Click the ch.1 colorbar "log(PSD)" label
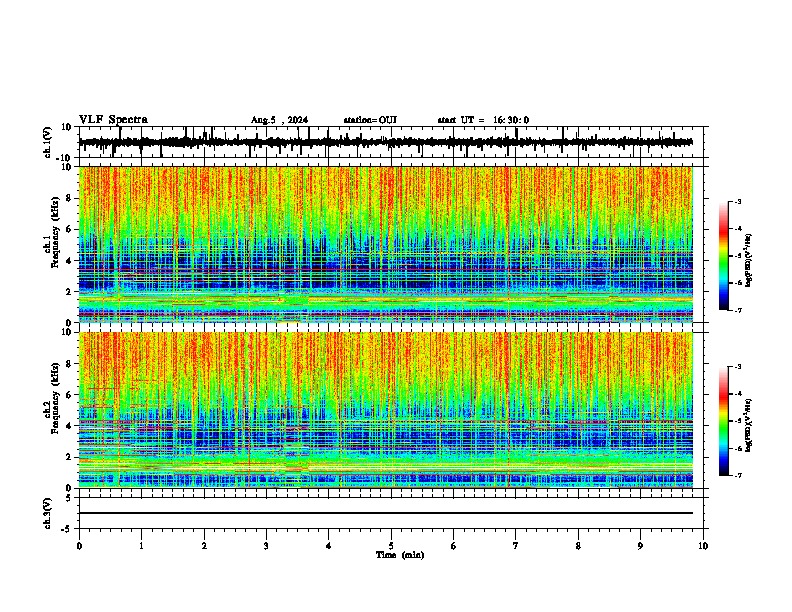The width and height of the screenshot is (792, 612). click(x=749, y=260)
